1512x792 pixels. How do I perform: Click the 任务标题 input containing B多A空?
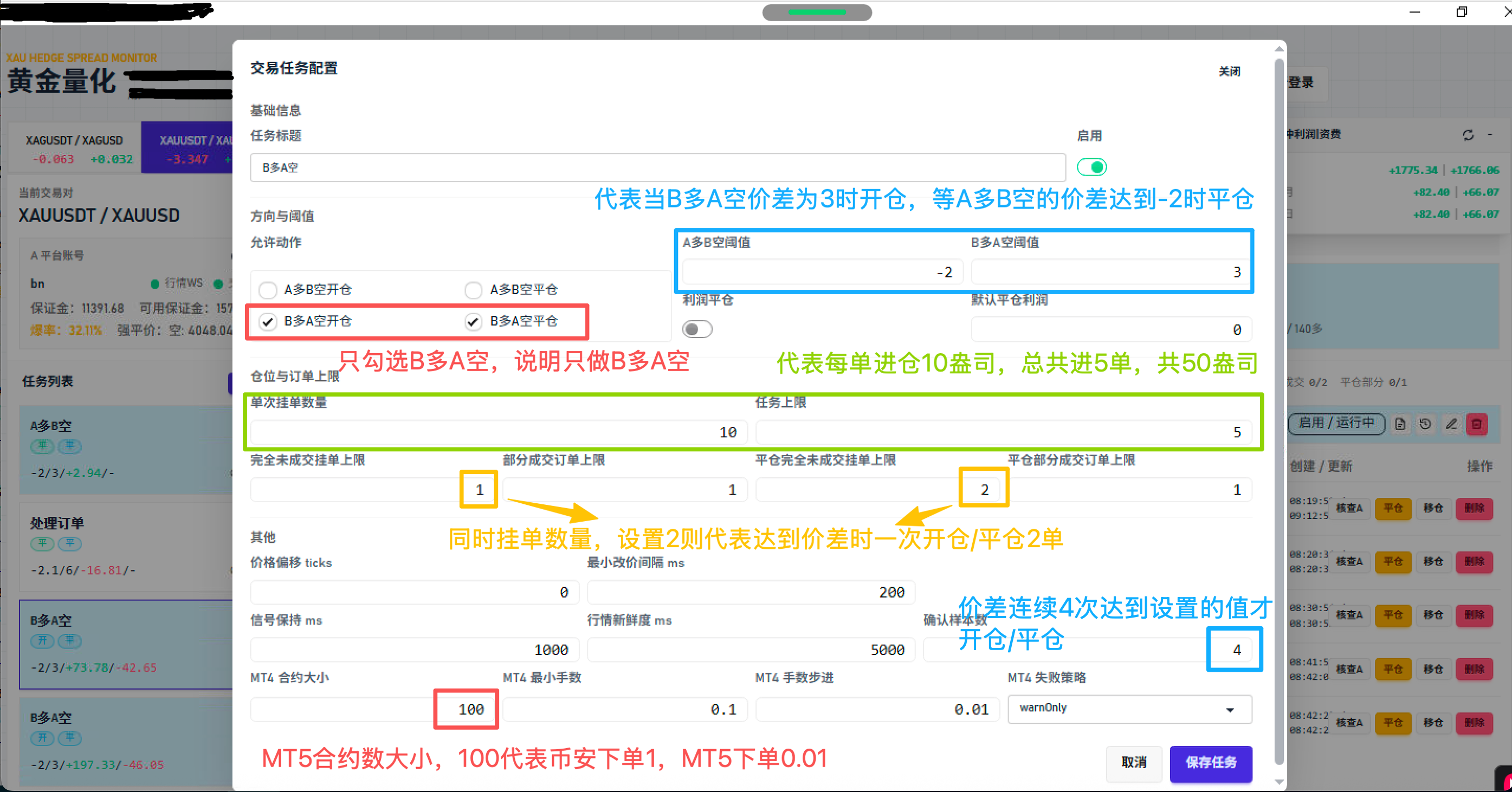click(x=658, y=168)
